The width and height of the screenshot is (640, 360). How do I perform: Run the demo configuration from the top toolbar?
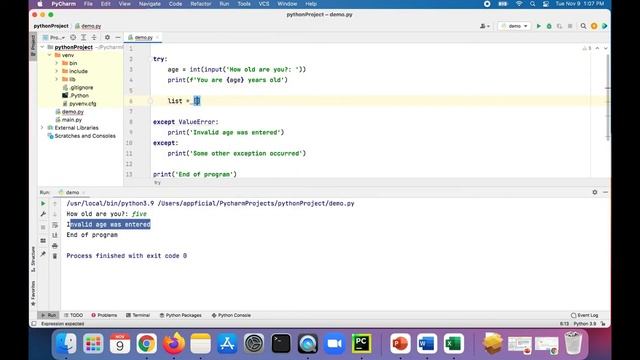point(538,26)
